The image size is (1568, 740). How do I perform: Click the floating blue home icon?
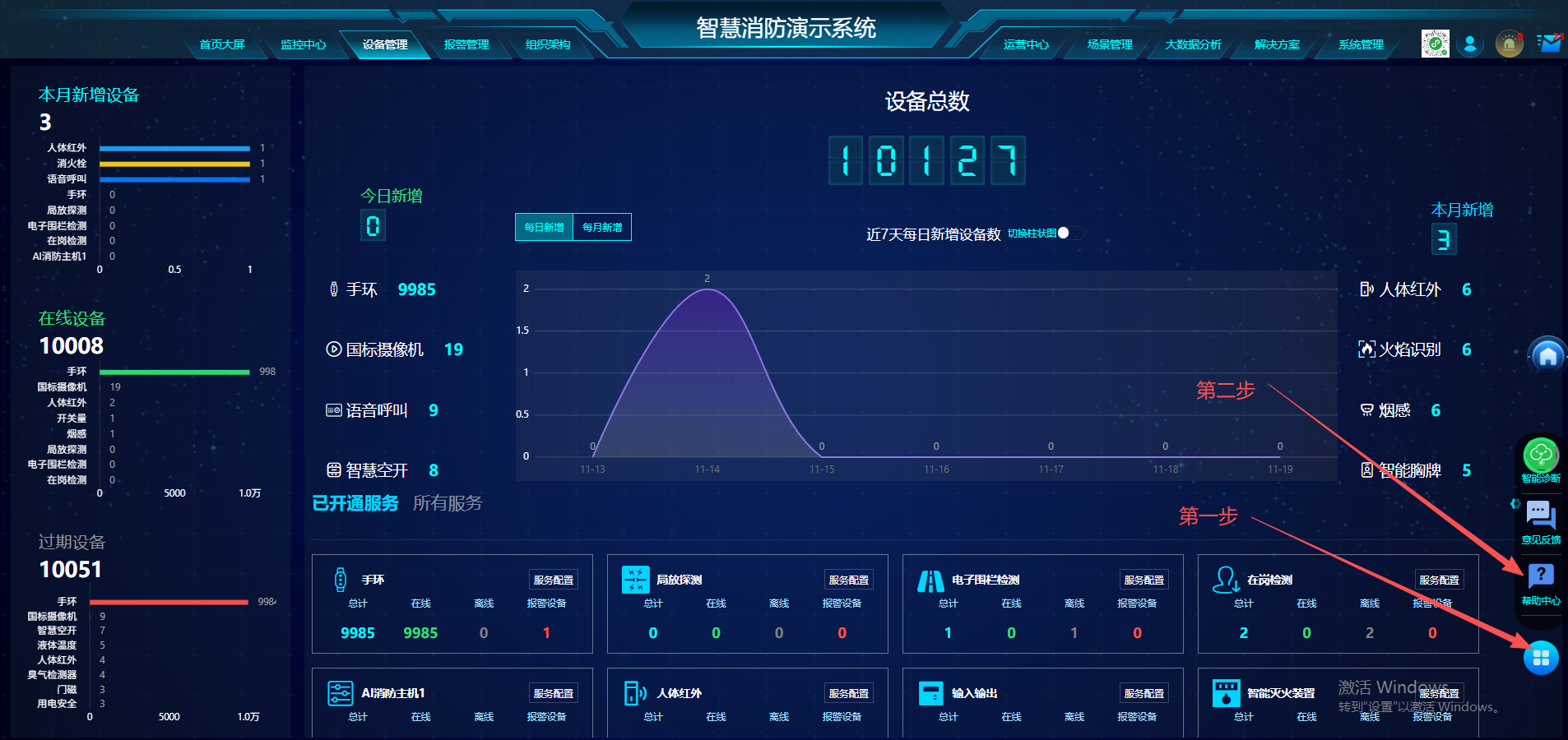(x=1547, y=356)
